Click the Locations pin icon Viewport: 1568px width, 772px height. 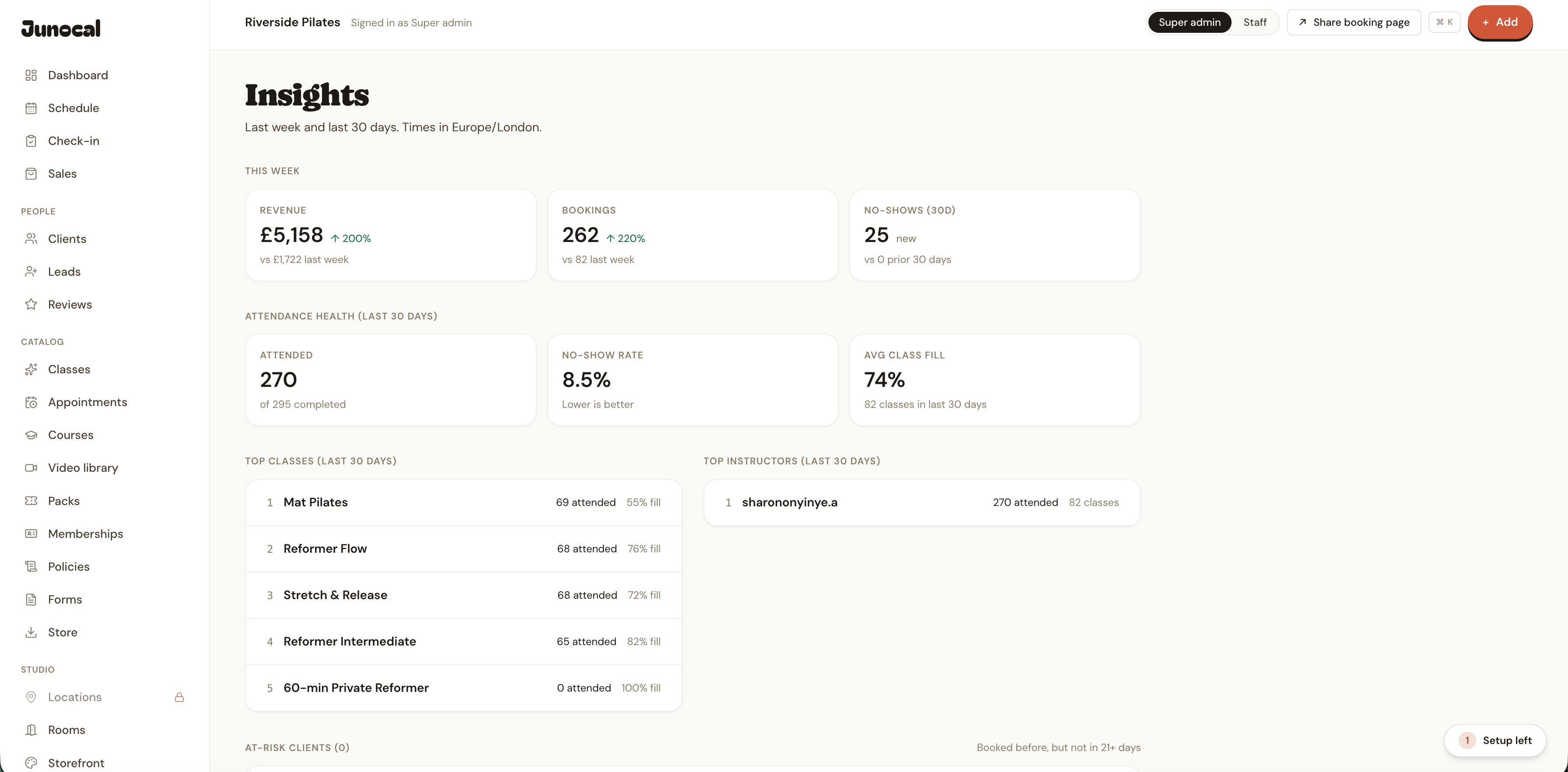[31, 697]
